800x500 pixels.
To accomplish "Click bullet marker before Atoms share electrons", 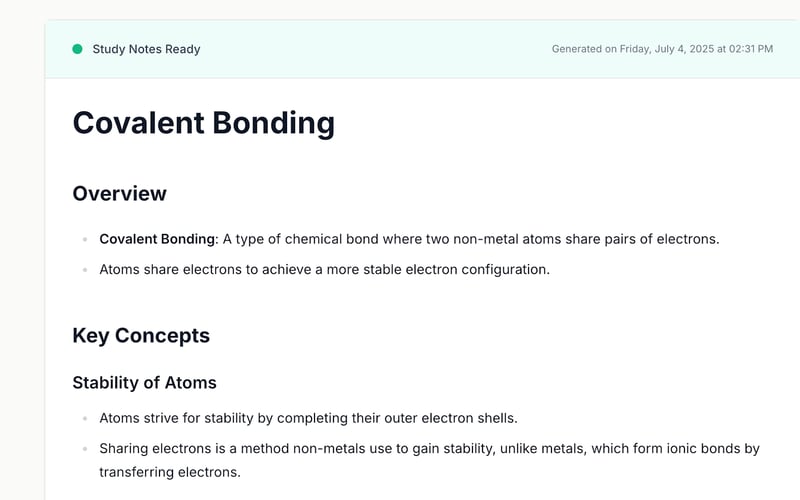I will (x=85, y=270).
